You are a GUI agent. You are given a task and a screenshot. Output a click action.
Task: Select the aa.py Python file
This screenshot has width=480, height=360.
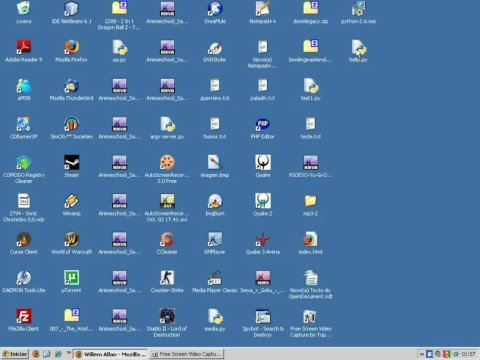click(x=119, y=51)
